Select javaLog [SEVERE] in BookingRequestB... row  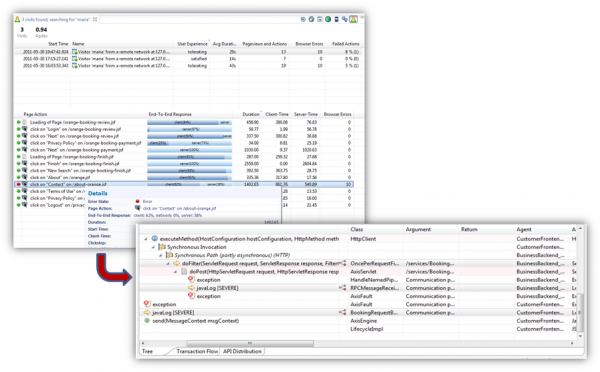point(173,313)
